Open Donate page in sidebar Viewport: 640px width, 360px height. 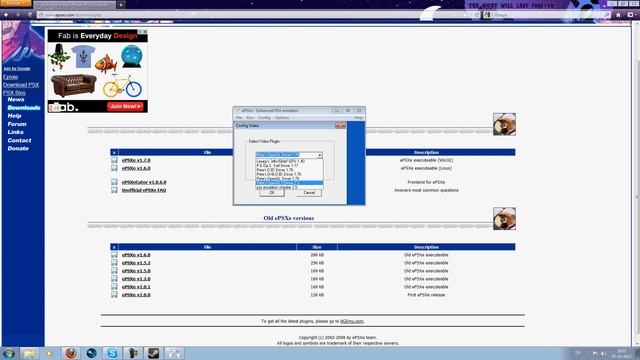18,149
